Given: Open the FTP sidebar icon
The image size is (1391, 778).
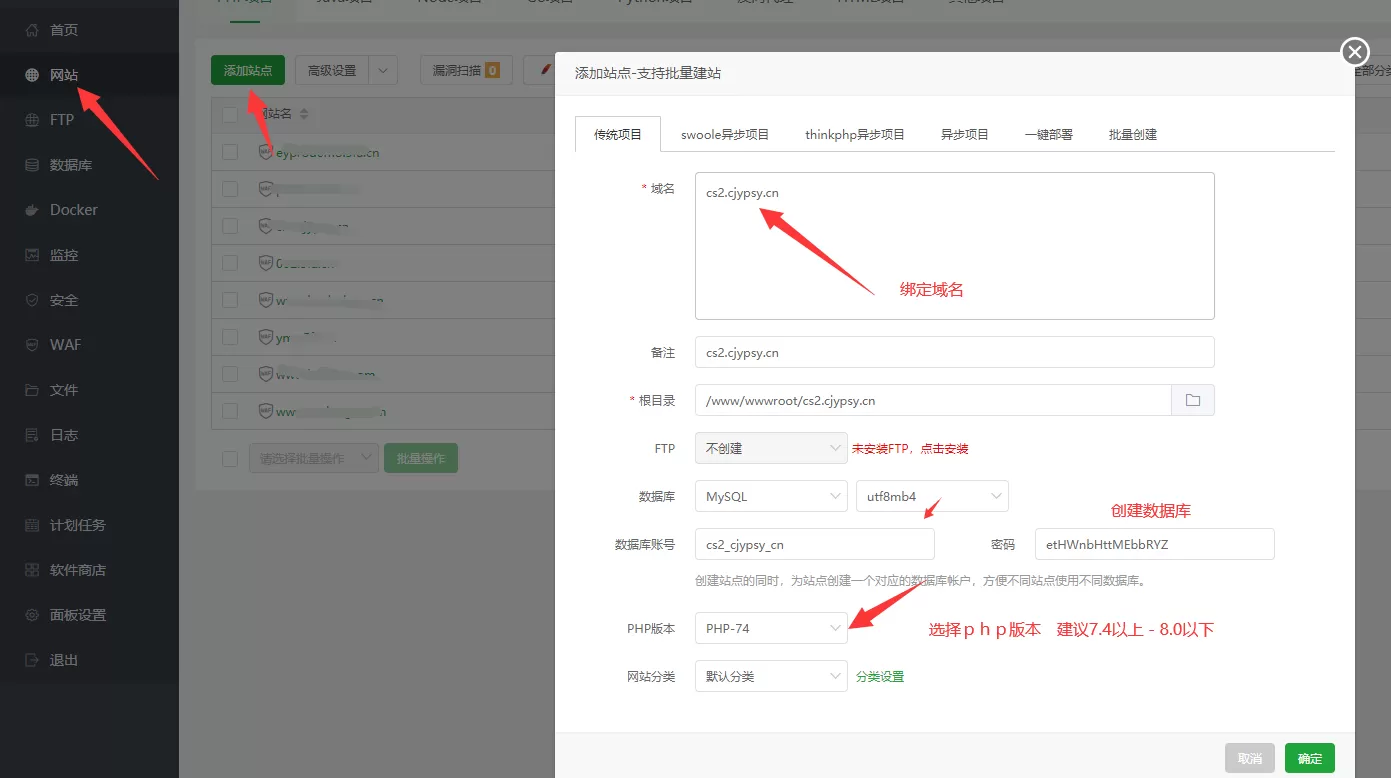Looking at the screenshot, I should [x=32, y=120].
